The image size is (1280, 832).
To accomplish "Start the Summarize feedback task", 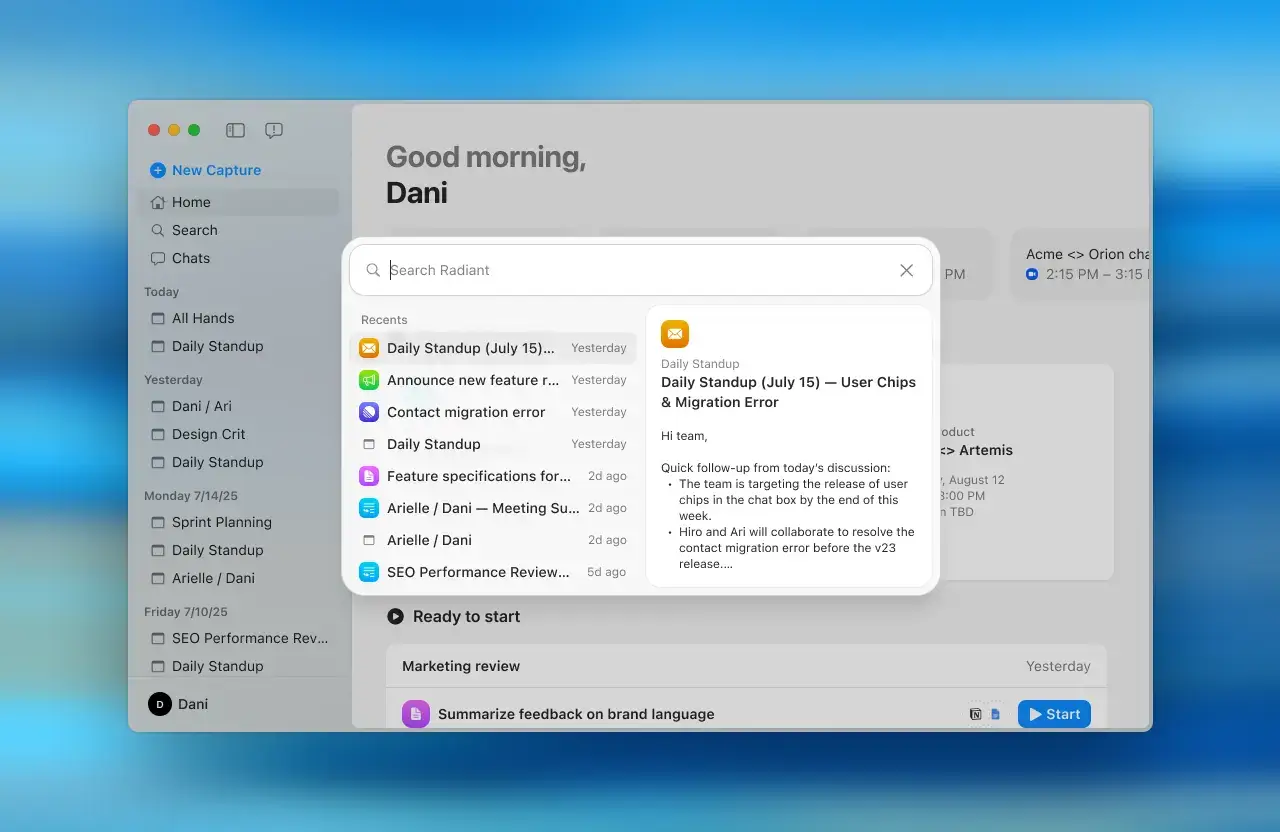I will pos(1054,714).
